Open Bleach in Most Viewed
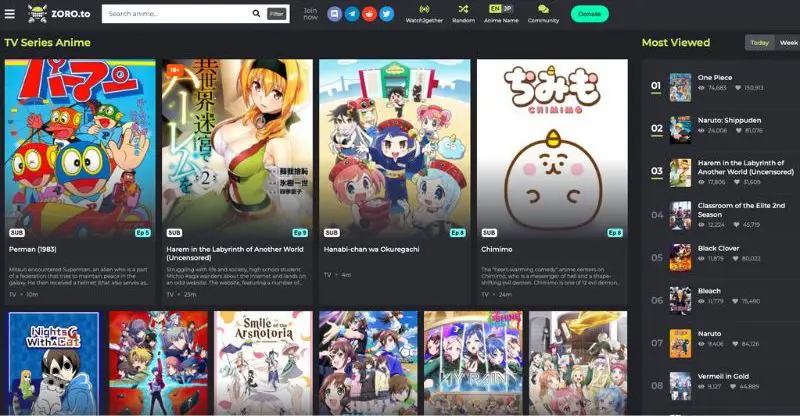This screenshot has width=800, height=416. coord(709,291)
